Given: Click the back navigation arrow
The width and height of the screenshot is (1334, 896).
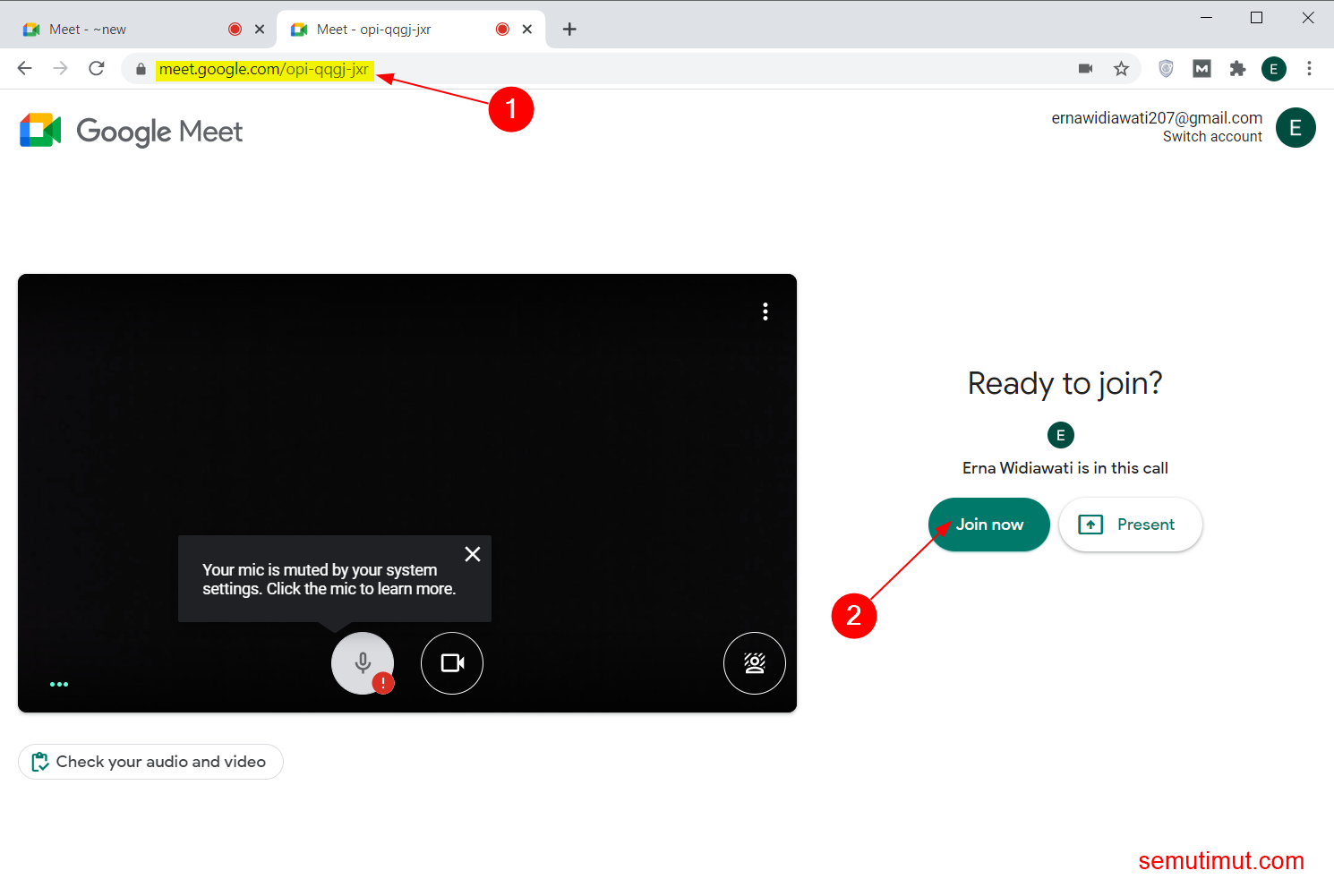Looking at the screenshot, I should (x=24, y=68).
